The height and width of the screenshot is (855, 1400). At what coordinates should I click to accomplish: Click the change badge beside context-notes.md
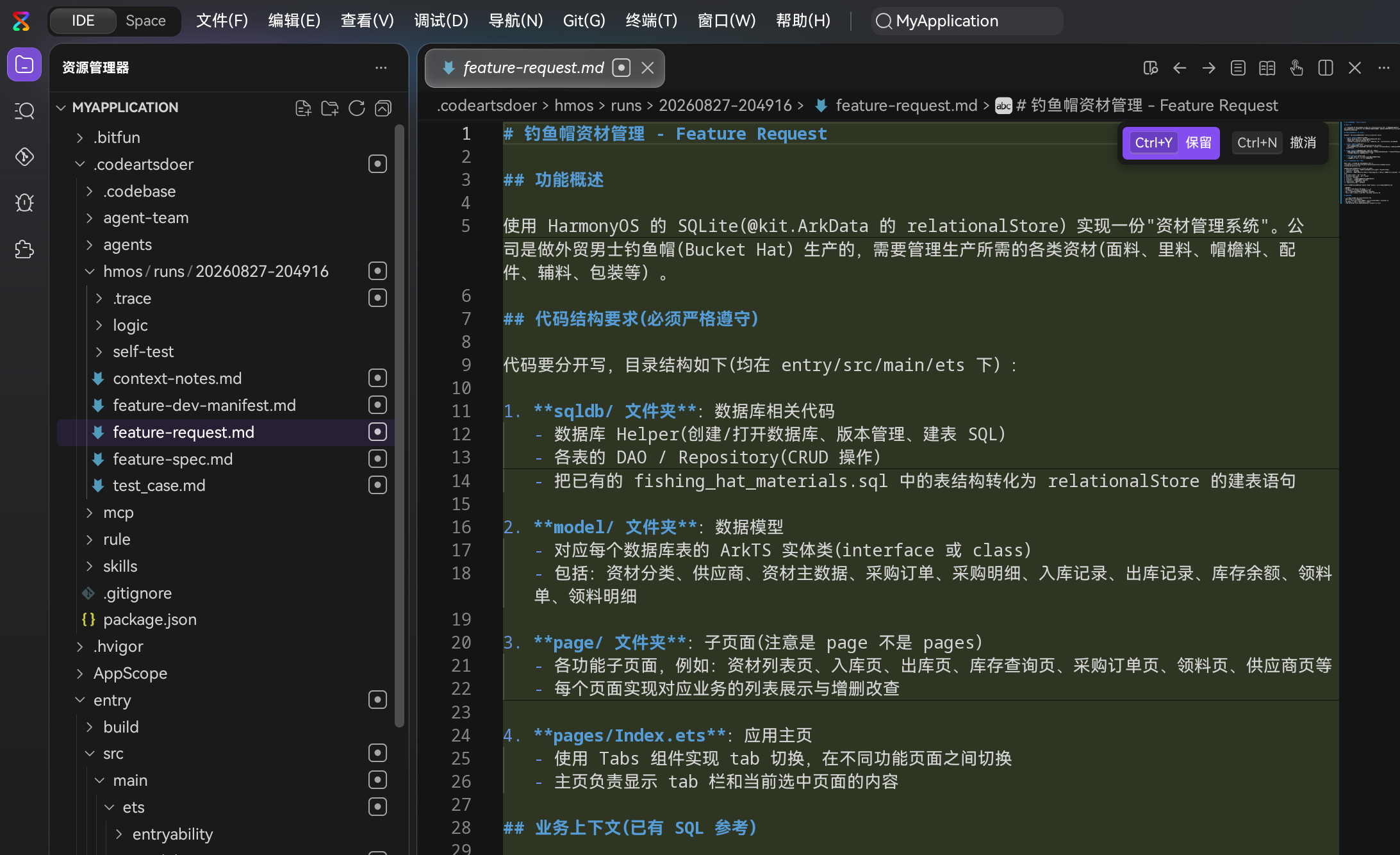tap(378, 378)
